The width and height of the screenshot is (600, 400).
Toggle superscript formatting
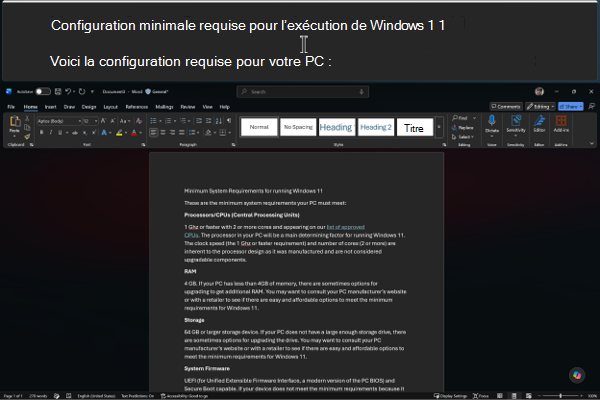pos(94,132)
